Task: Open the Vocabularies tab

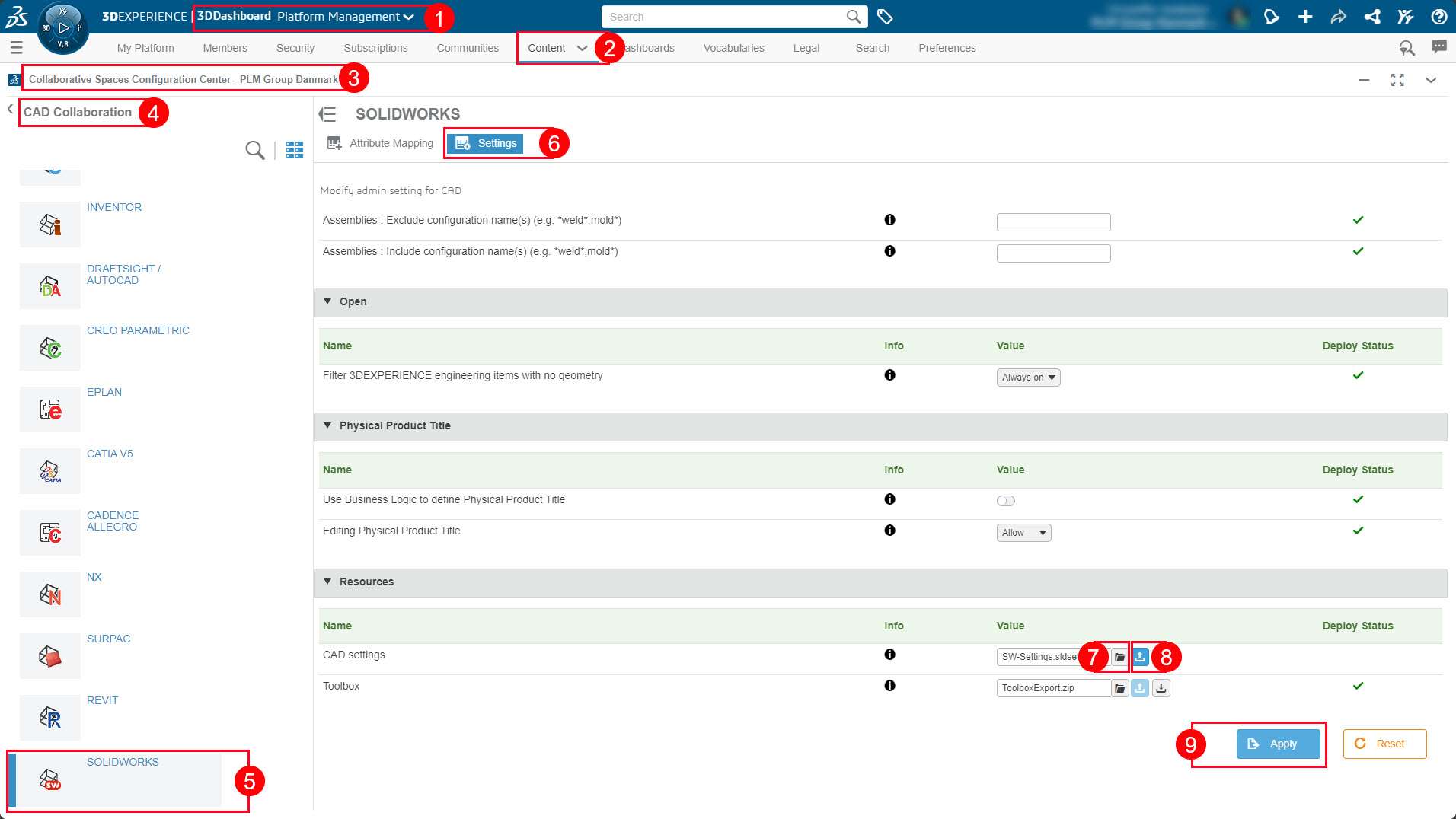Action: 733,48
